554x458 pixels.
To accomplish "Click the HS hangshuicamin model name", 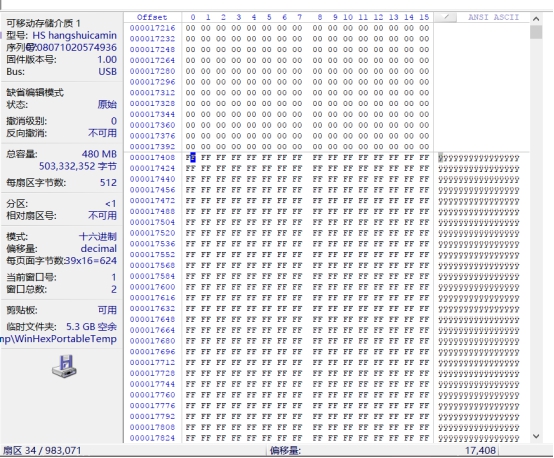I will pos(75,36).
